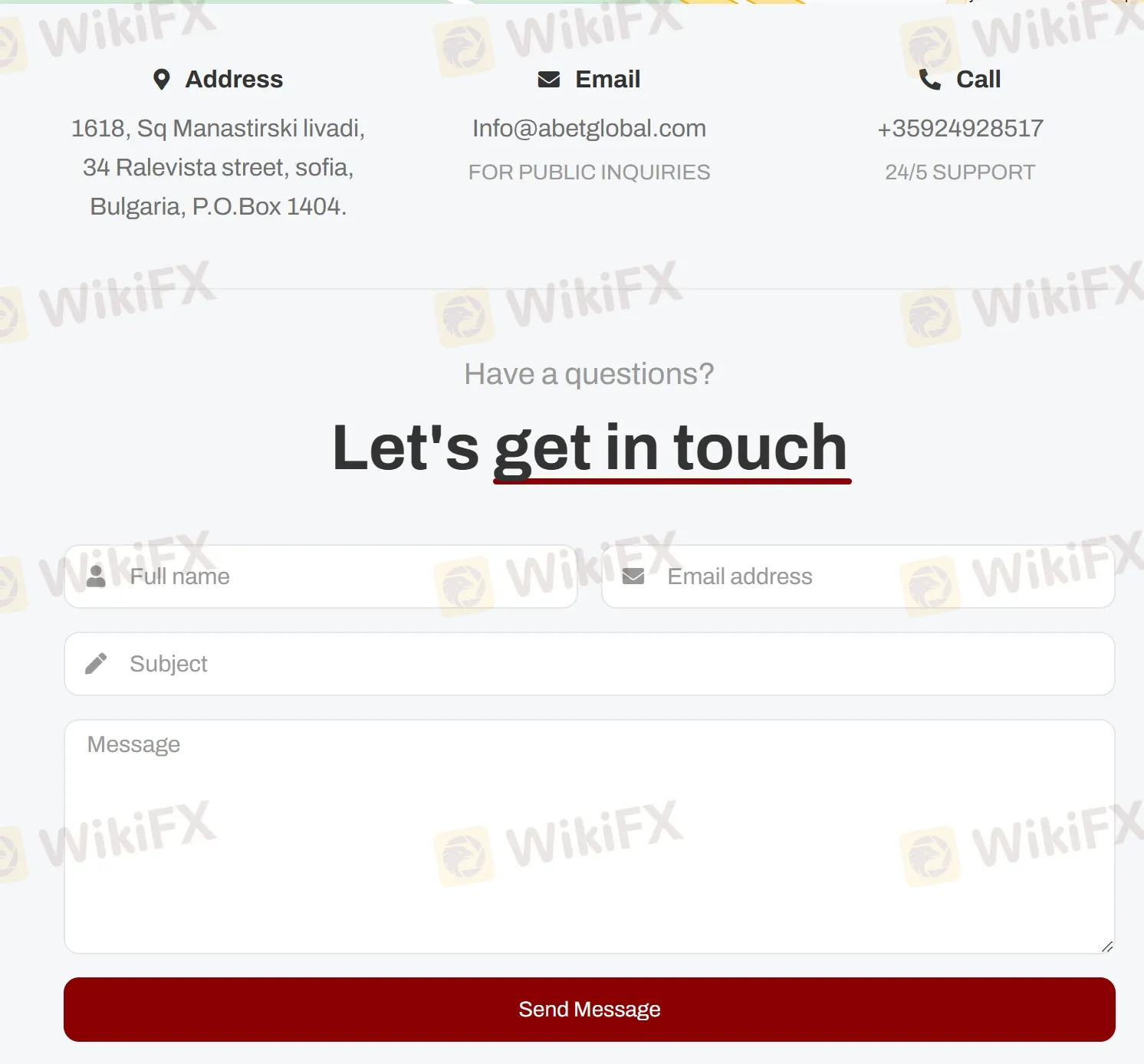
Task: Click the envelope icon in Email address field
Action: click(x=633, y=576)
